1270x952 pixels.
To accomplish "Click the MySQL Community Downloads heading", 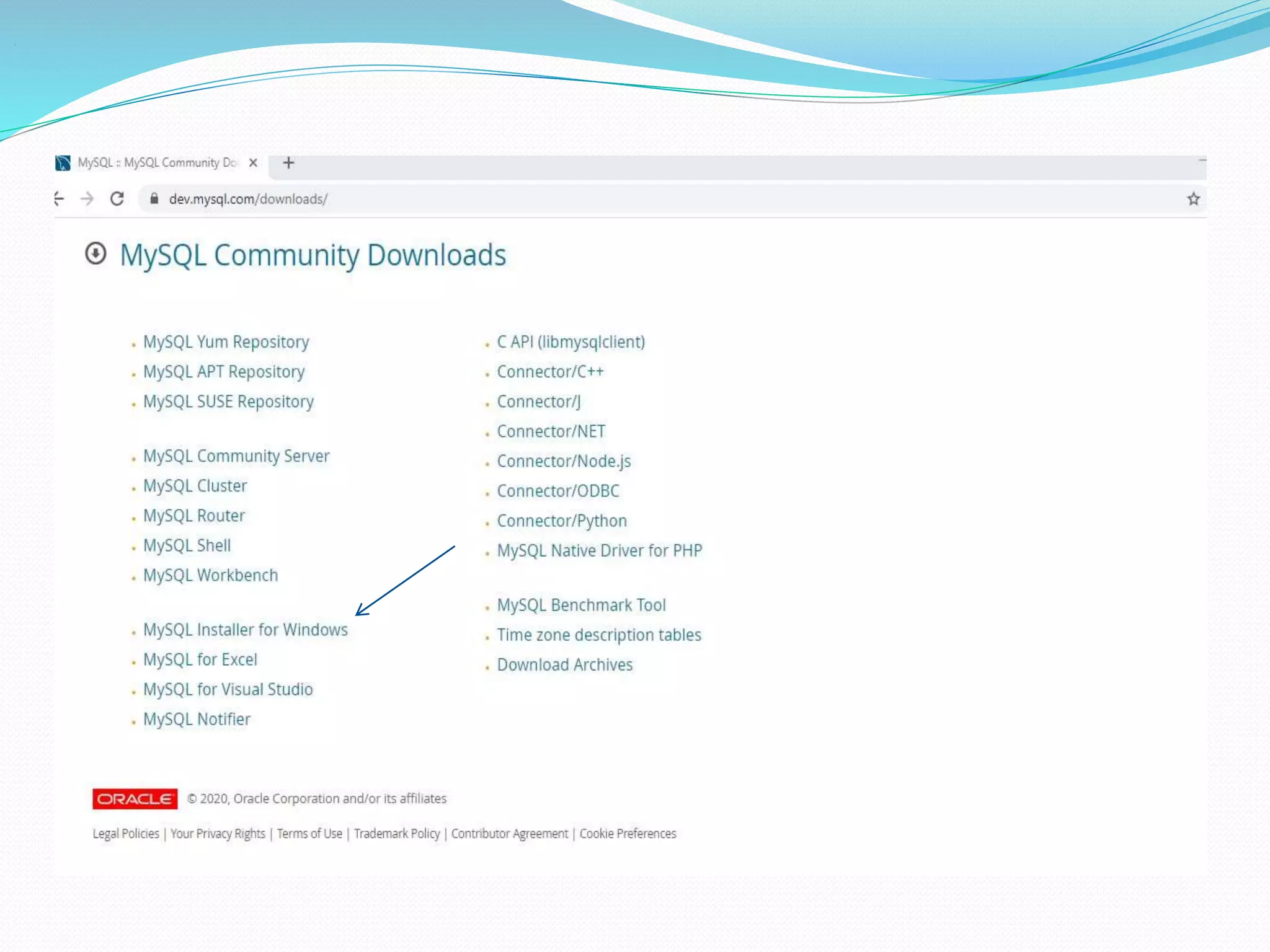I will pos(313,255).
